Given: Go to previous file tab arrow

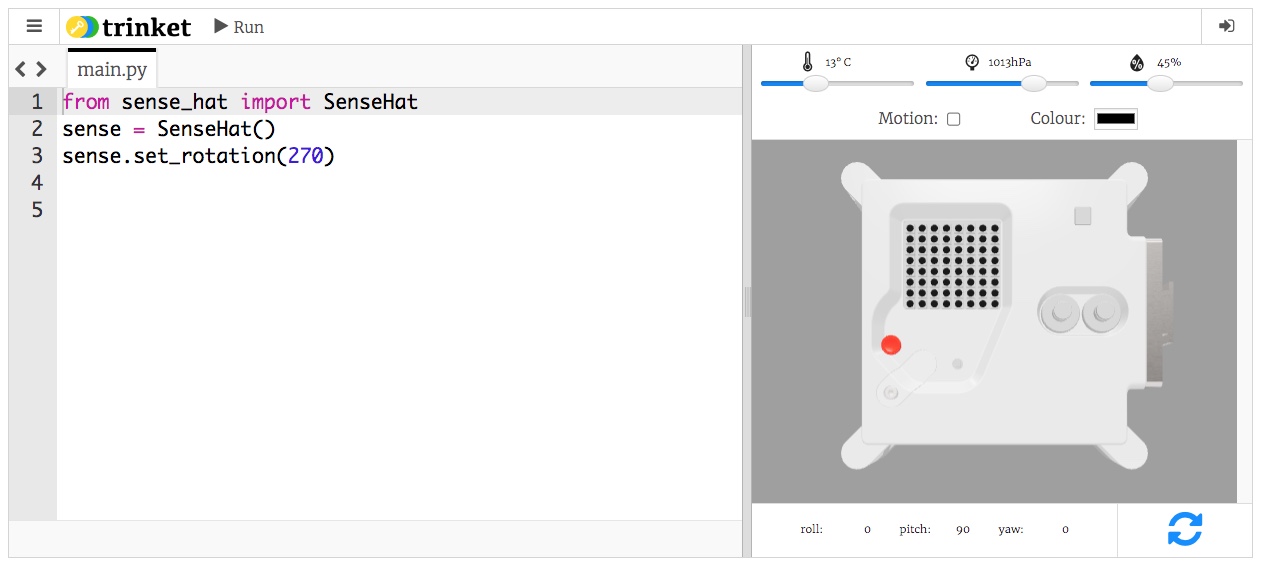Looking at the screenshot, I should point(21,69).
